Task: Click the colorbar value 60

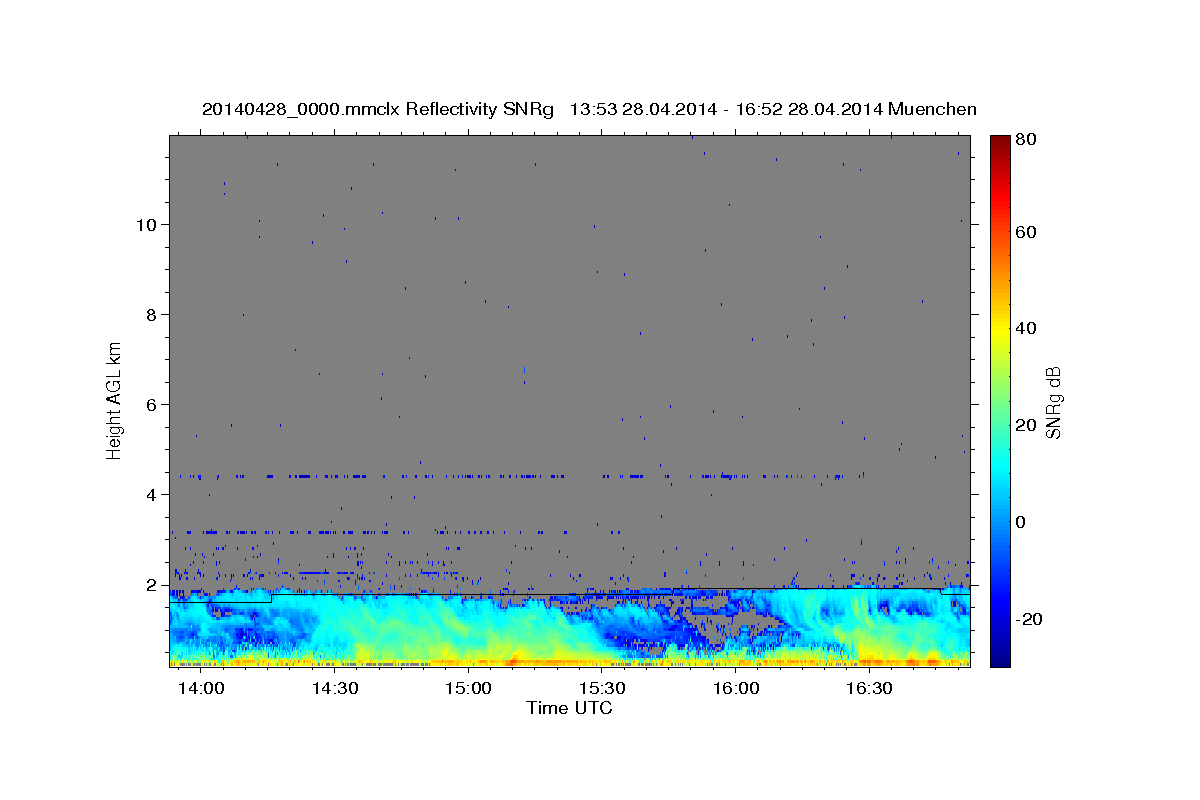Action: [1025, 232]
